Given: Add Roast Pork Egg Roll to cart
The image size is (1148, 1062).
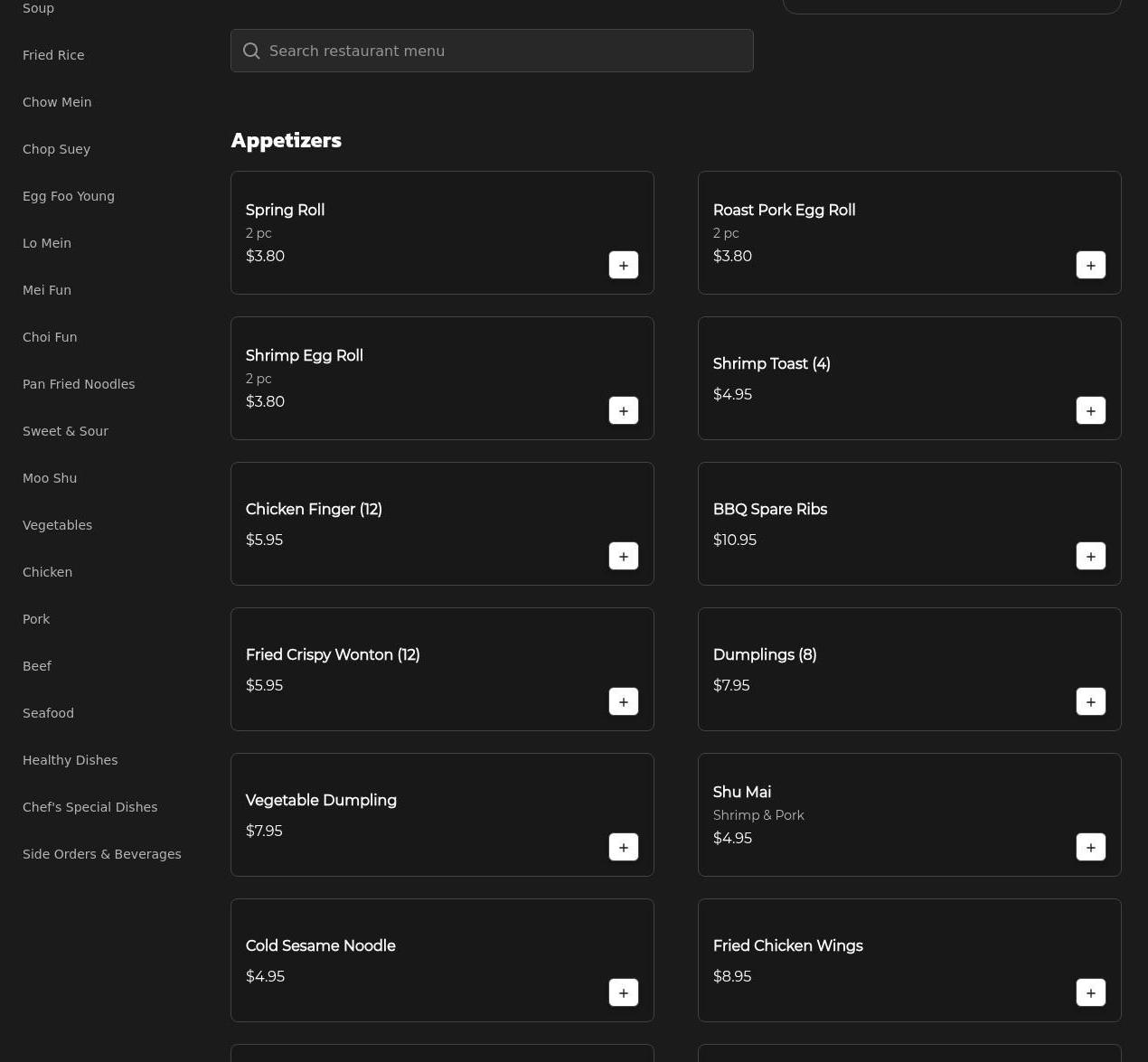Looking at the screenshot, I should pos(1090,266).
